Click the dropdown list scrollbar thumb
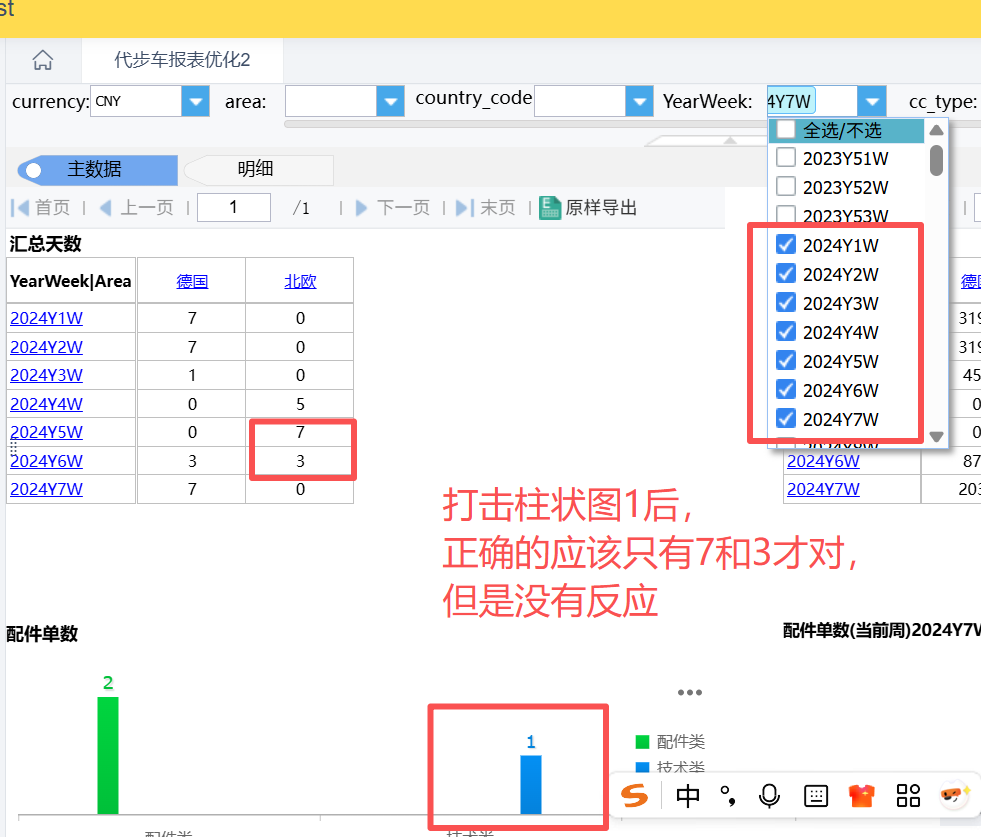 click(x=936, y=160)
